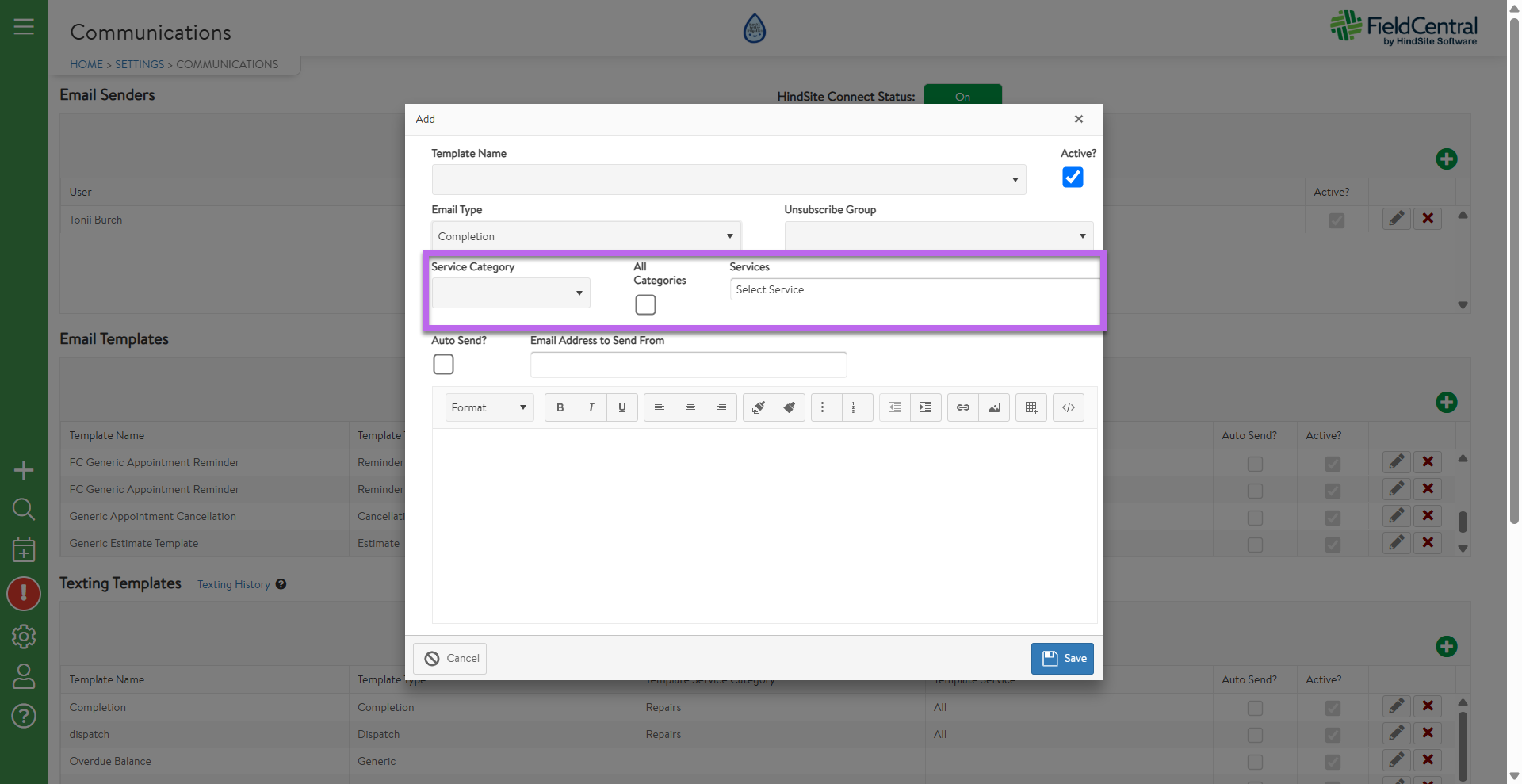Open the Email Type dropdown
Screen dimensions: 1522x784
[x=586, y=236]
